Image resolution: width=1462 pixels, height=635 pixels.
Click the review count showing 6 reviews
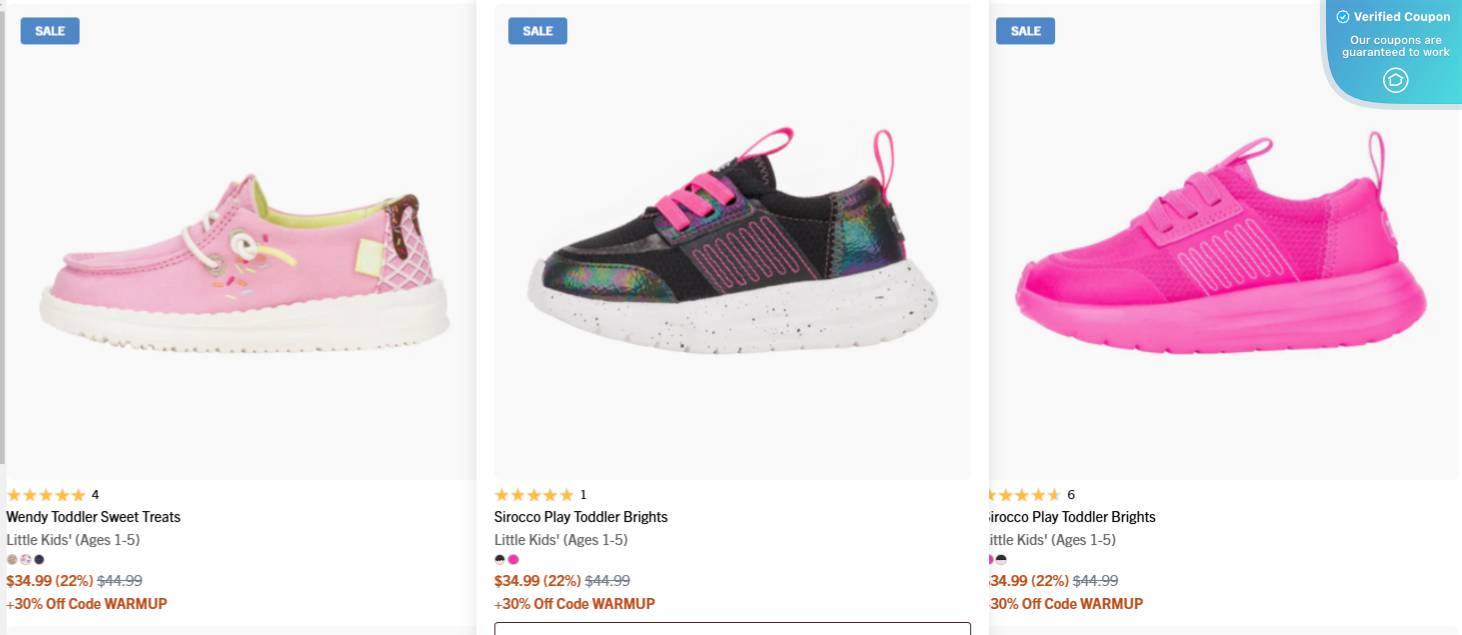tap(1070, 494)
